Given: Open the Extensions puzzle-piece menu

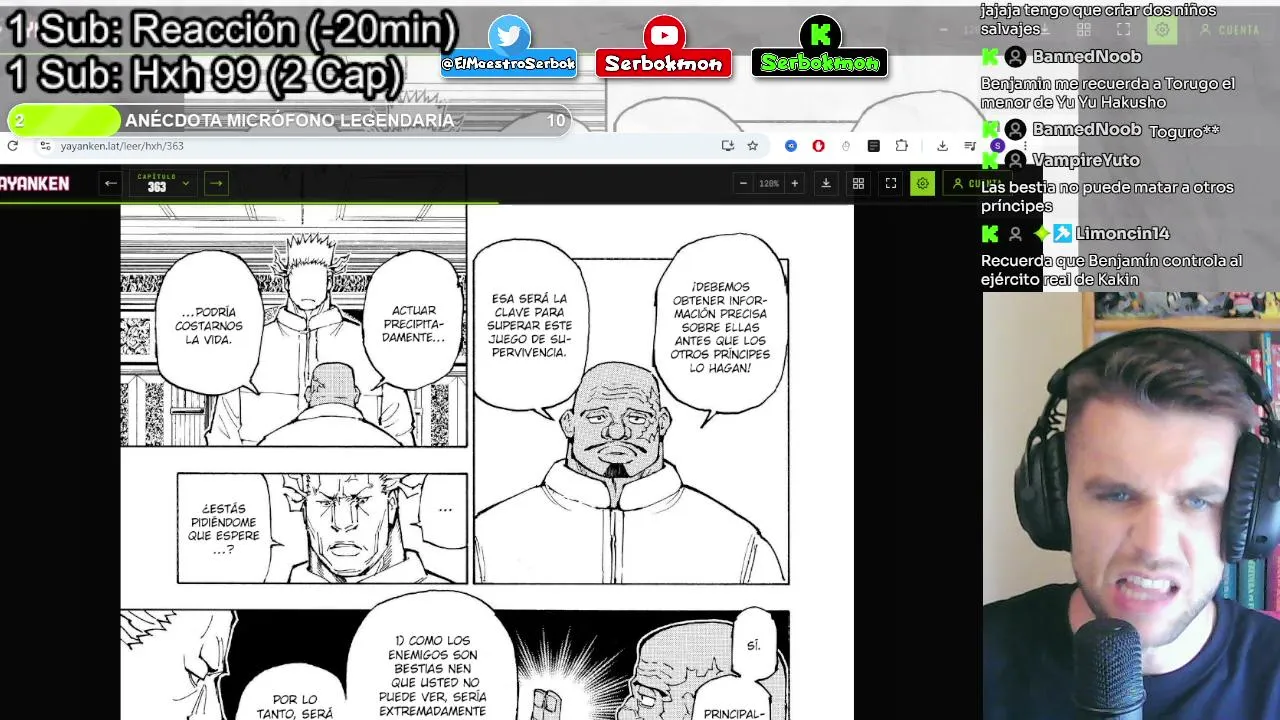Looking at the screenshot, I should point(901,146).
